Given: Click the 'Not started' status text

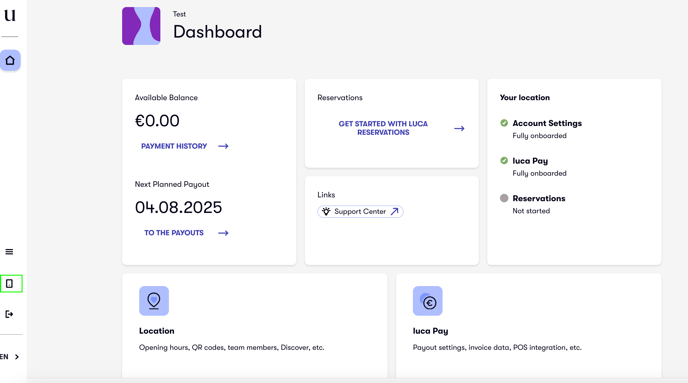Looking at the screenshot, I should pyautogui.click(x=531, y=211).
